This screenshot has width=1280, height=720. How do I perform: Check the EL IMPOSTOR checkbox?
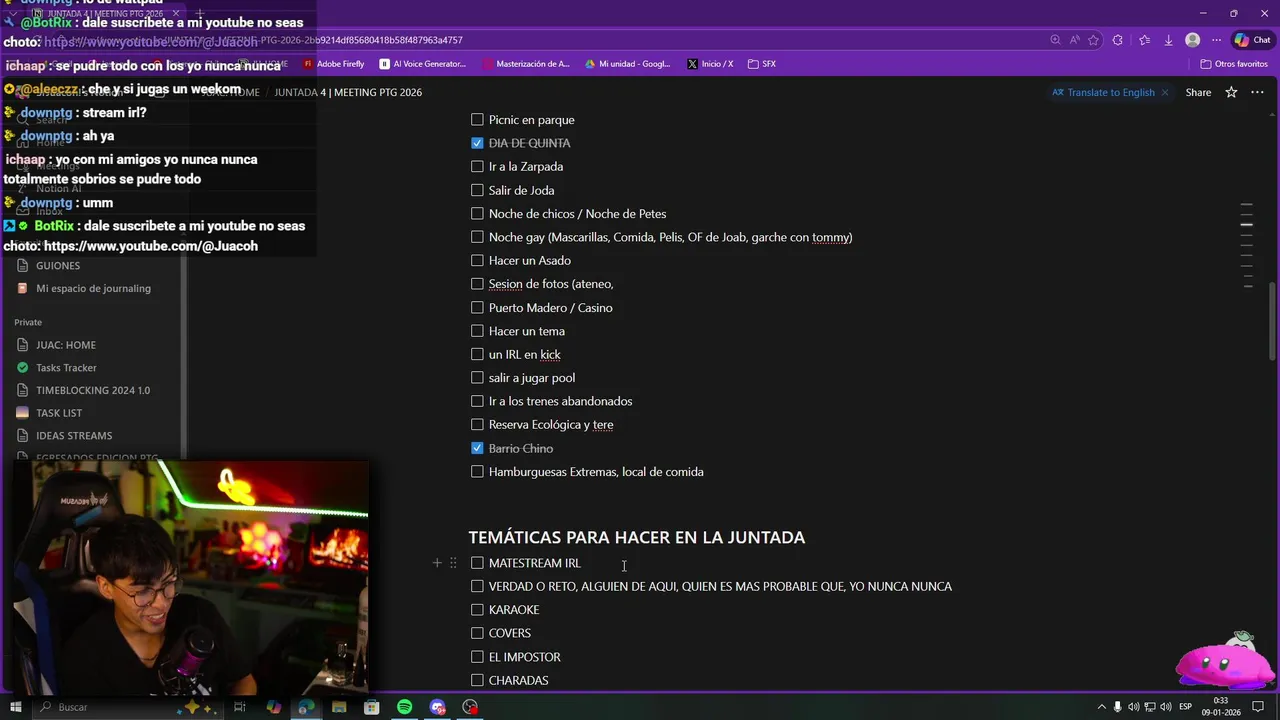(477, 656)
